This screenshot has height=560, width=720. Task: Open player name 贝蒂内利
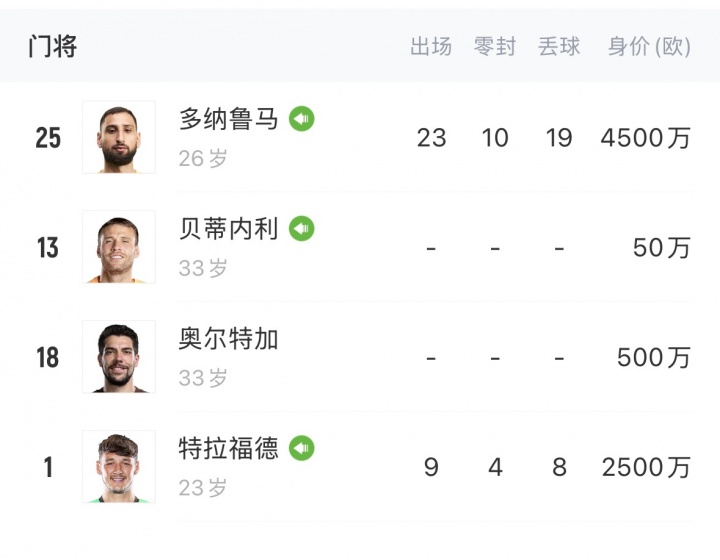229,230
